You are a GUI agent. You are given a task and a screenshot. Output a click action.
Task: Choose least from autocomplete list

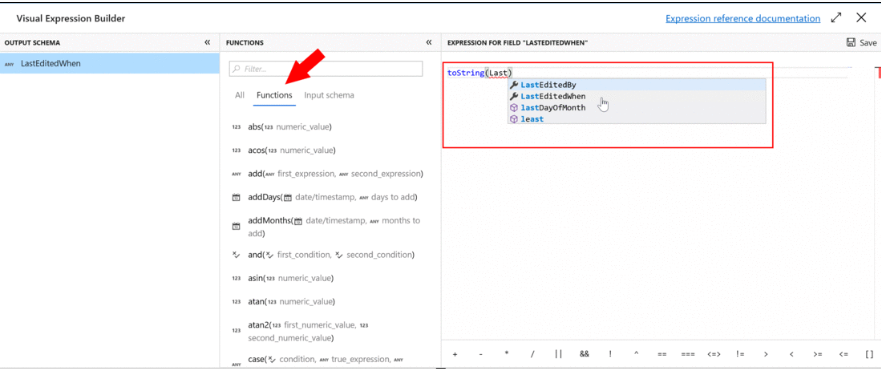[x=636, y=119]
